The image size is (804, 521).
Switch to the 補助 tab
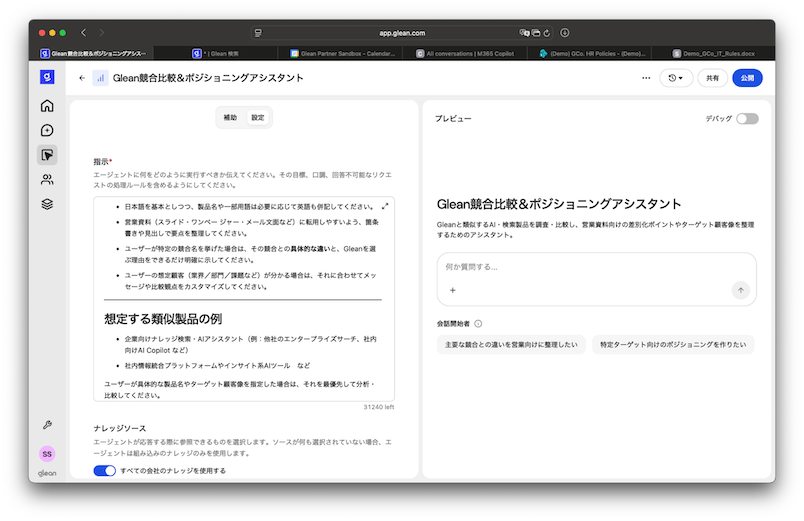click(230, 117)
